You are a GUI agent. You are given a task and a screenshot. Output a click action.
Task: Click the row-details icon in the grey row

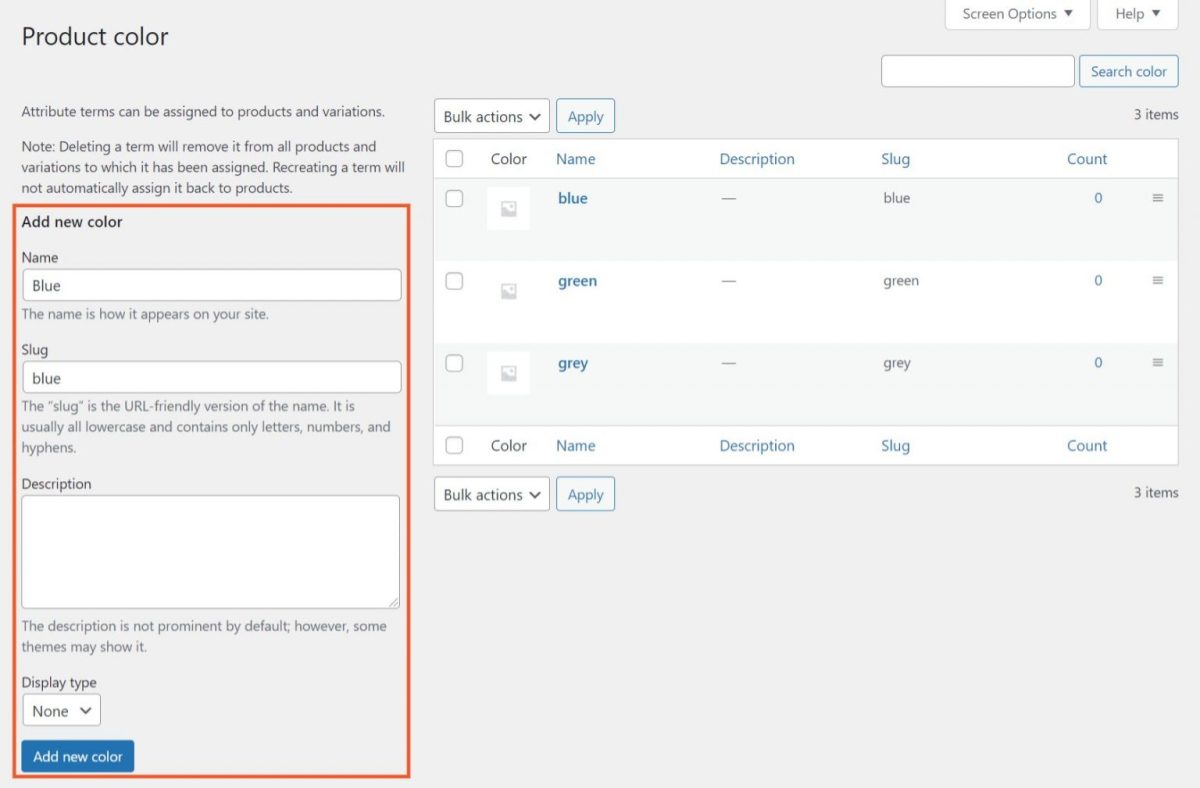[x=1157, y=363]
